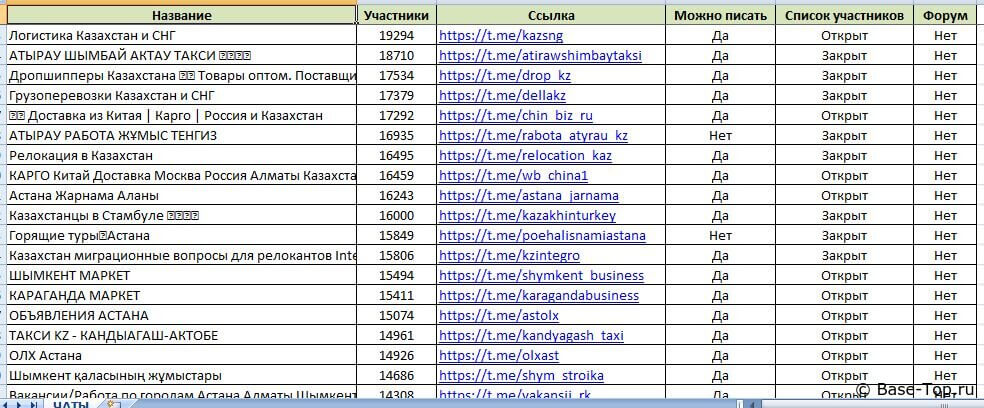
Task: Select the Участники column header
Action: pyautogui.click(x=396, y=16)
